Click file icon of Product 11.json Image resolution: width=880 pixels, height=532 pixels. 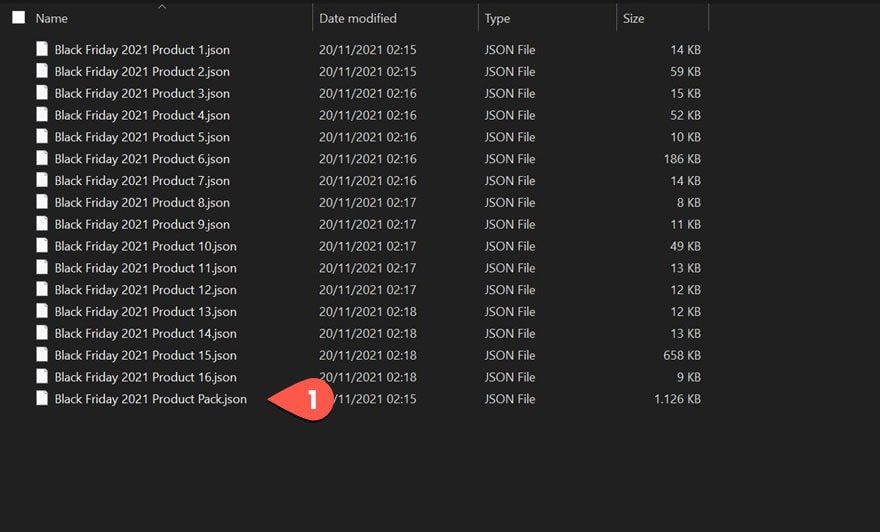click(x=42, y=268)
